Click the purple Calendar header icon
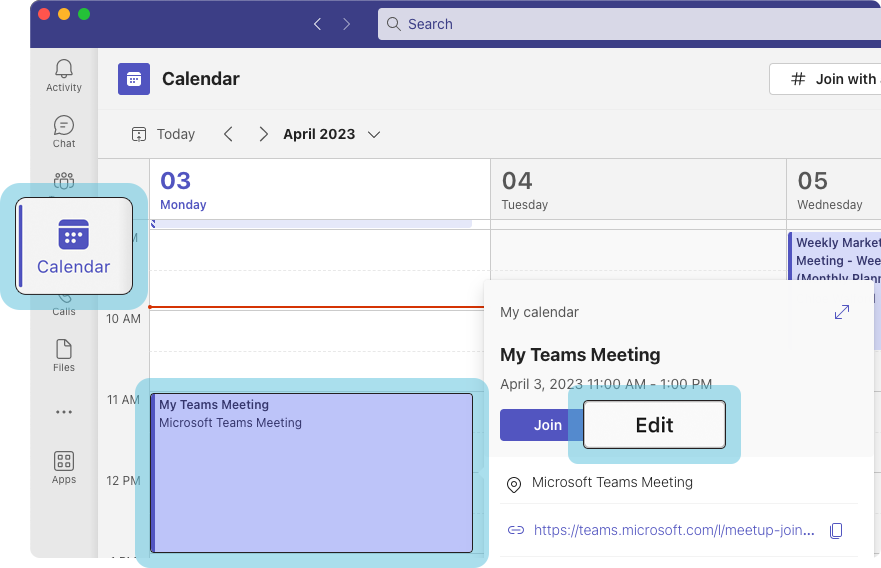The height and width of the screenshot is (568, 881). coord(134,79)
